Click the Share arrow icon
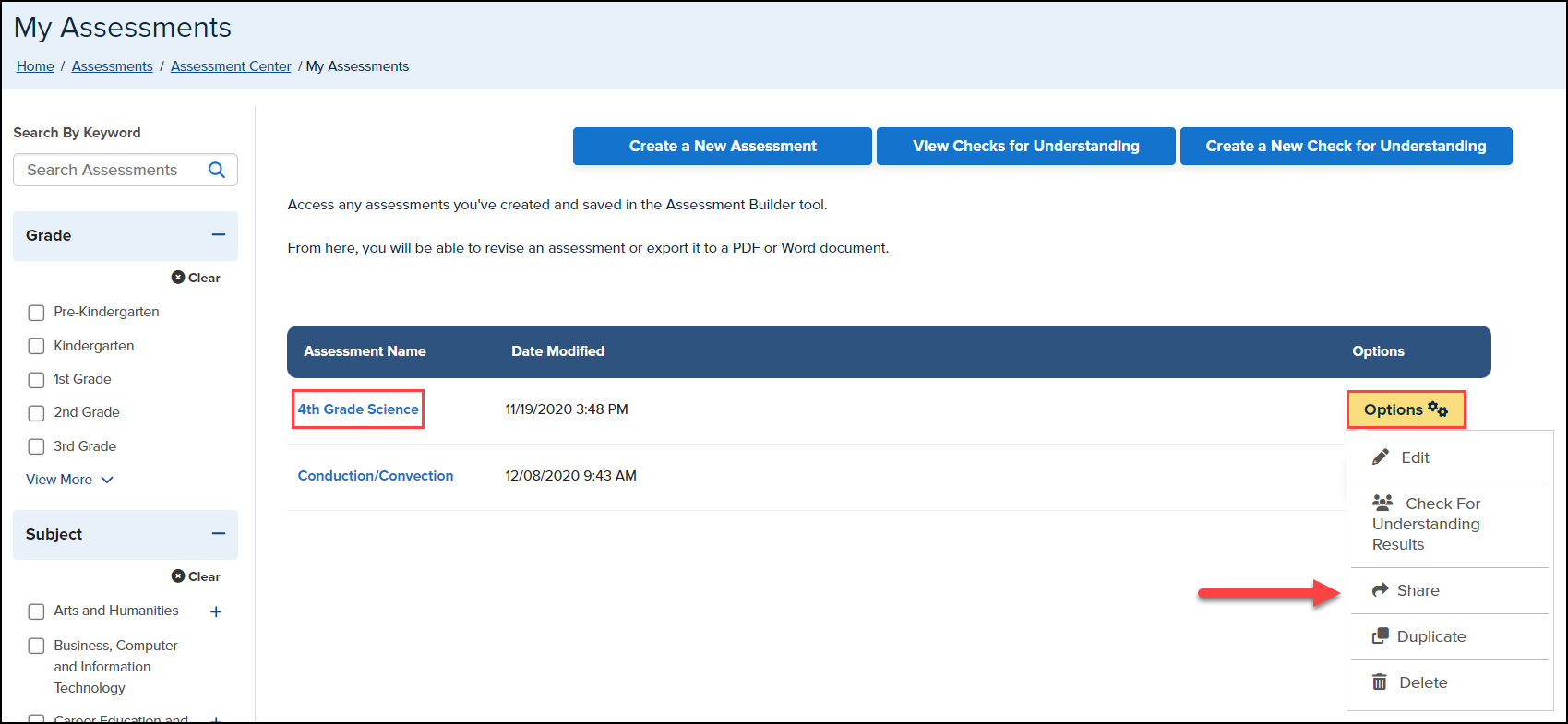Viewport: 1568px width, 724px height. click(x=1381, y=590)
